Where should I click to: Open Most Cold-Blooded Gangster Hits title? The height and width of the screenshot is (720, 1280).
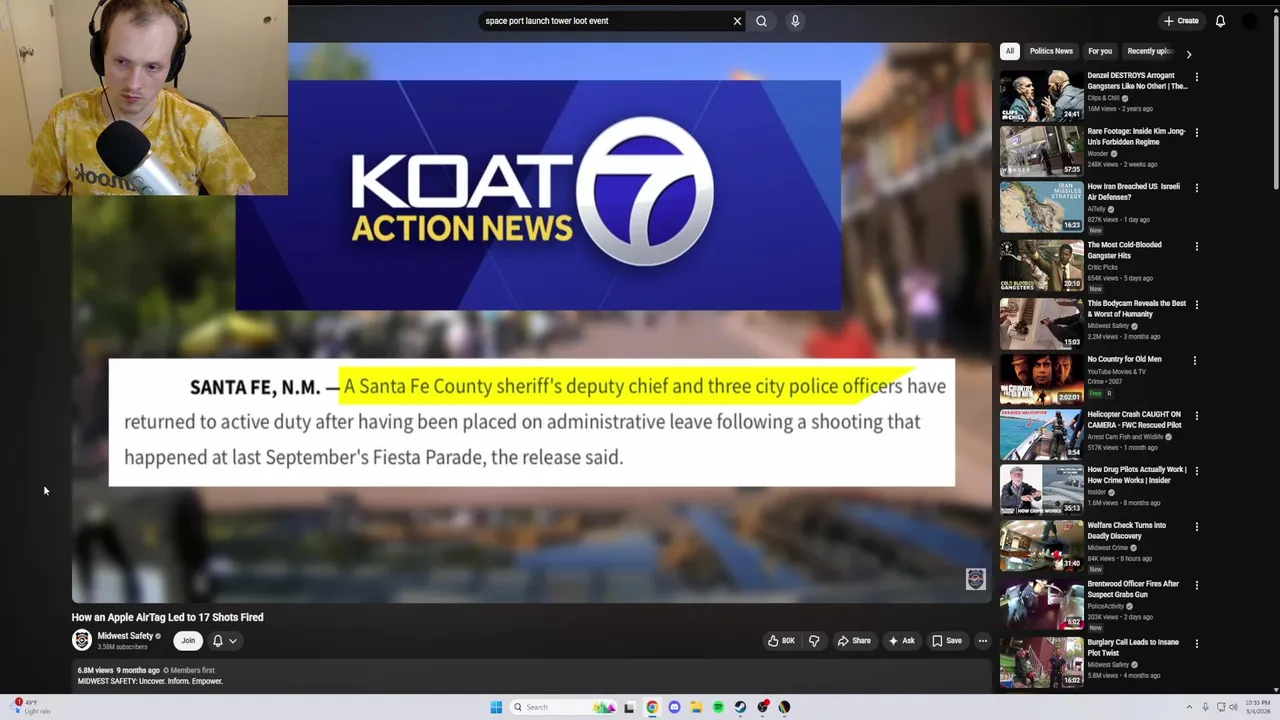(1124, 250)
